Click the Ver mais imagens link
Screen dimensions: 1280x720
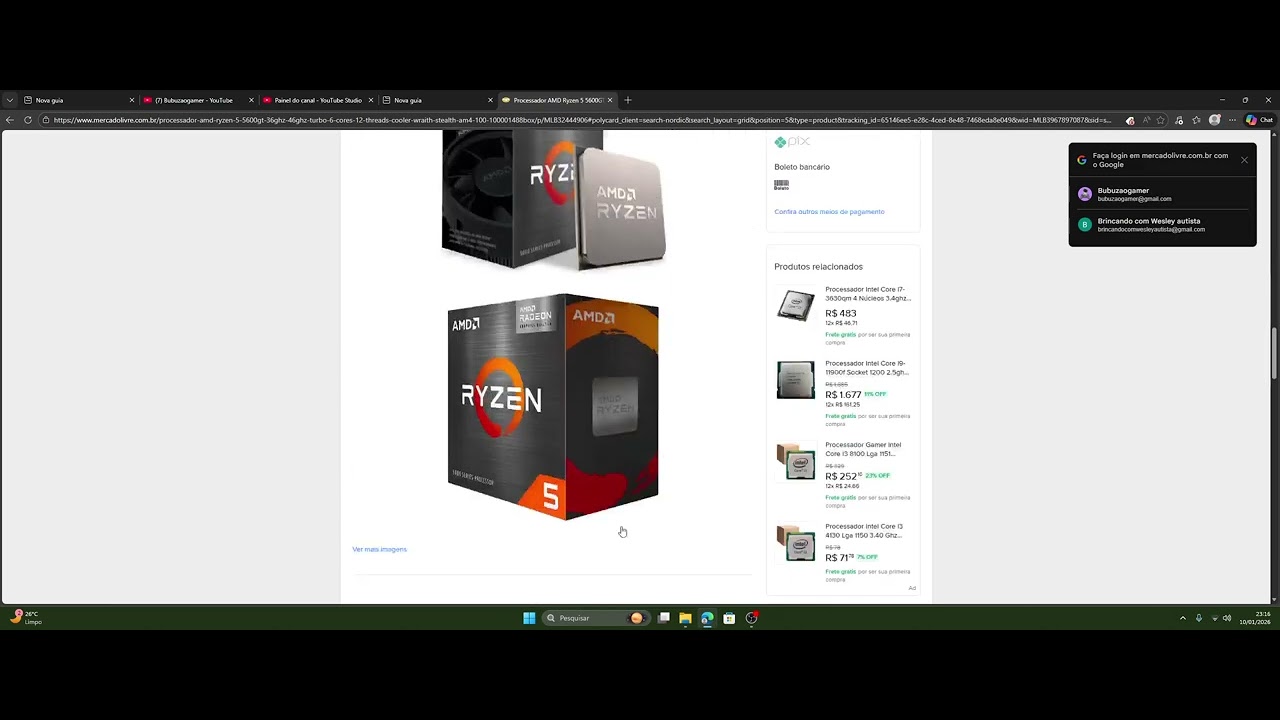point(379,549)
